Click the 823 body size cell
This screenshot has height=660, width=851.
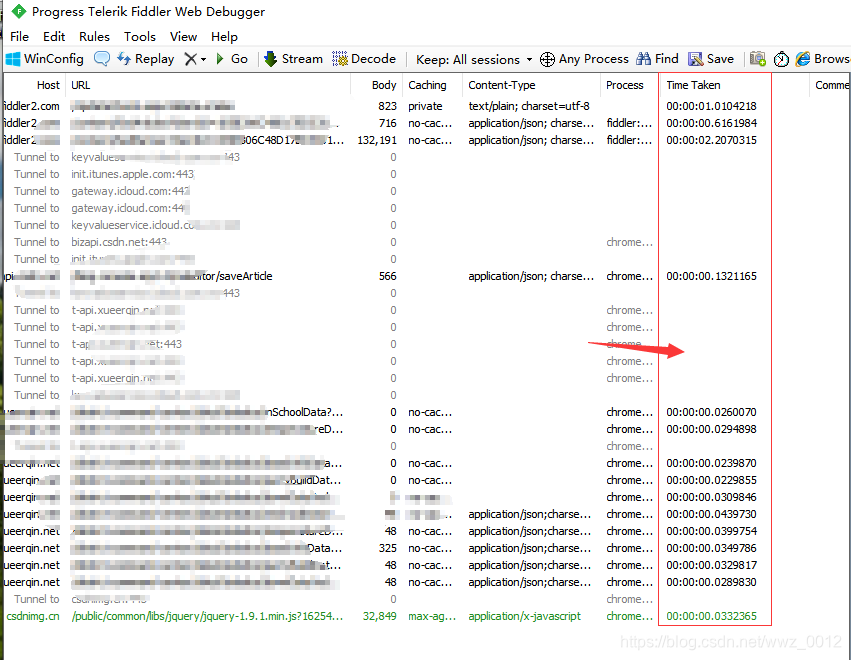388,106
